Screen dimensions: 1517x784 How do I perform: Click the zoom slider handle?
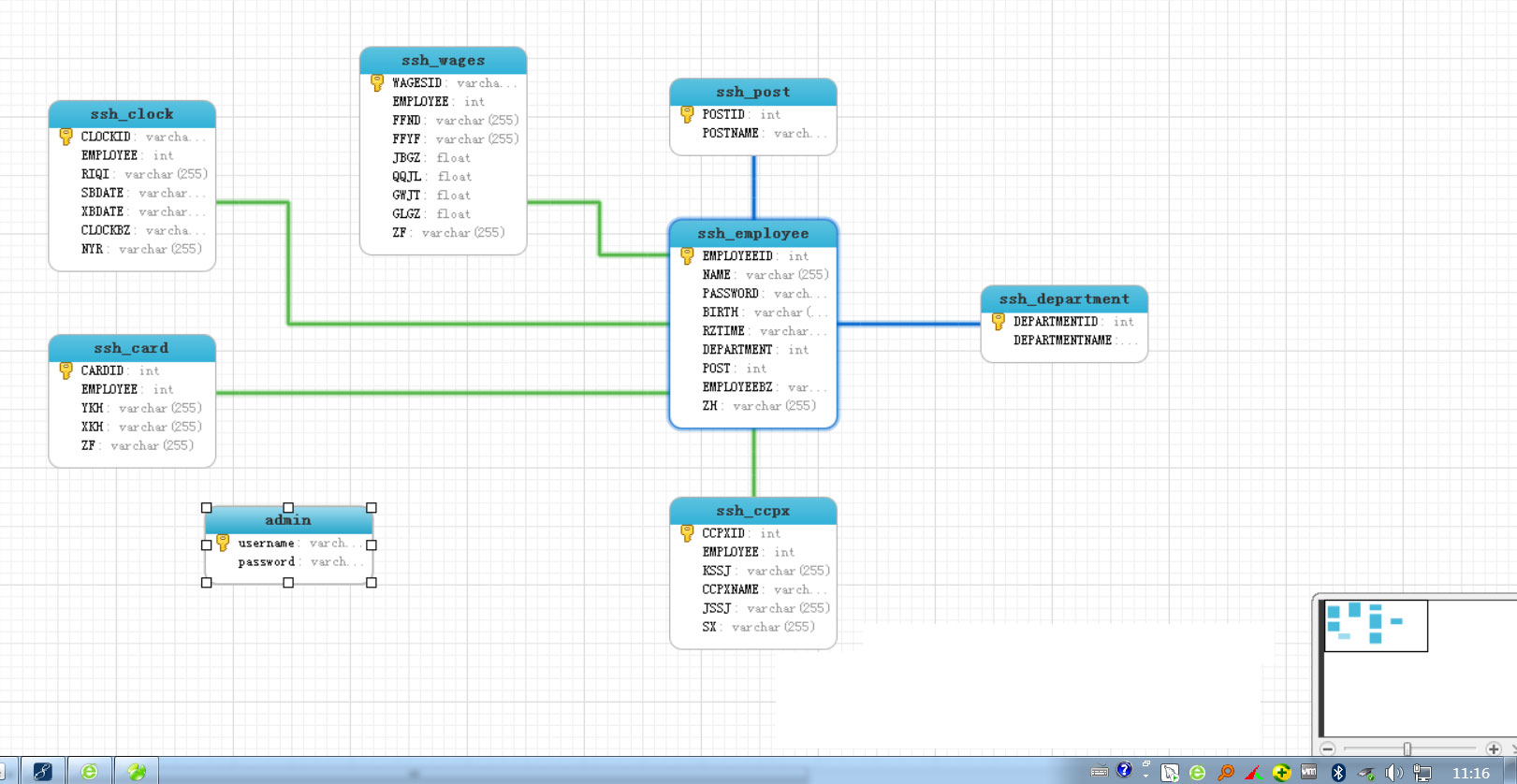pyautogui.click(x=1407, y=748)
